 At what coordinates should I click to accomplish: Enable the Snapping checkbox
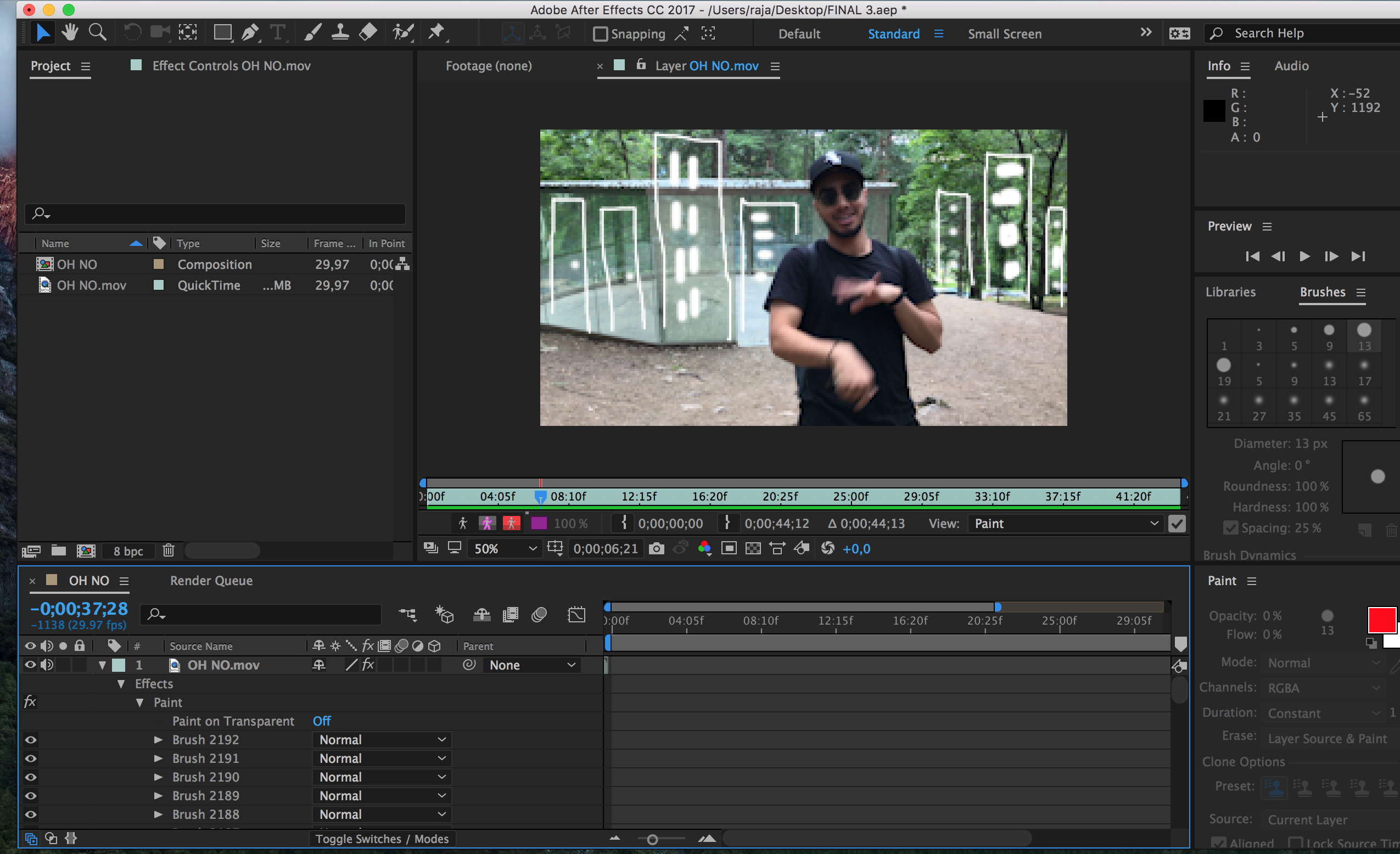click(x=600, y=34)
